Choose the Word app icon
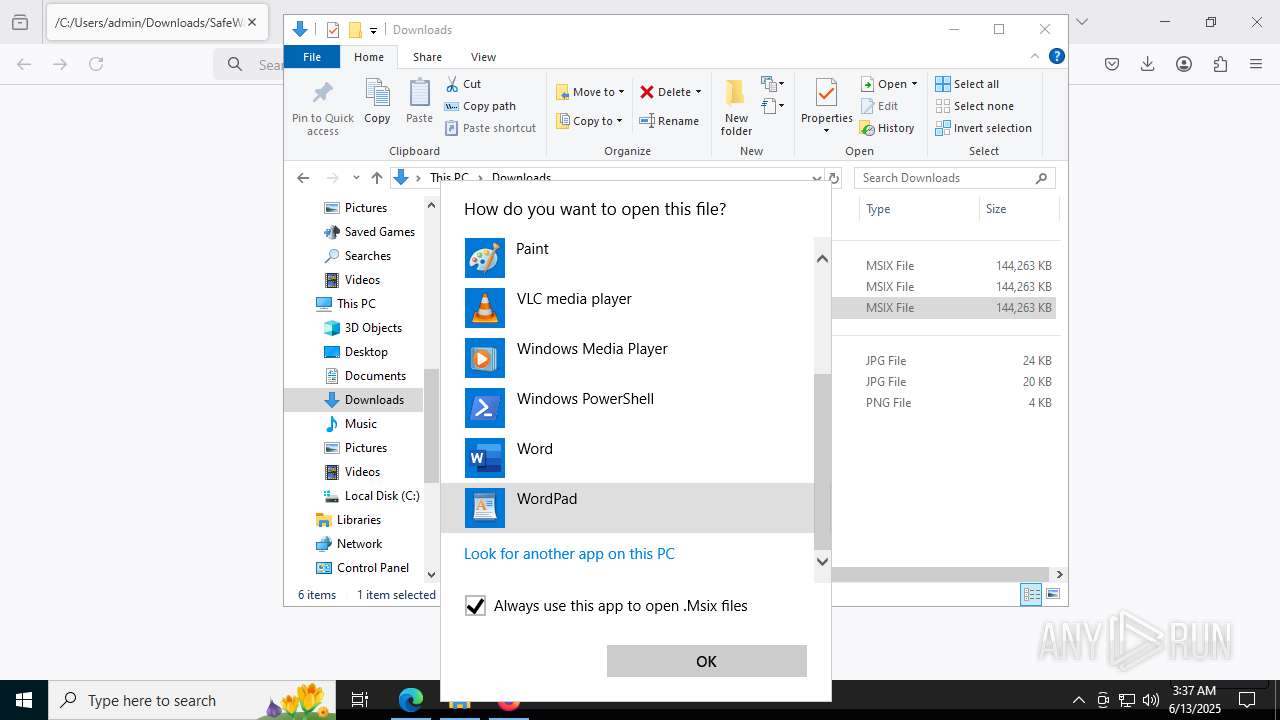This screenshot has width=1280, height=720. coord(485,458)
